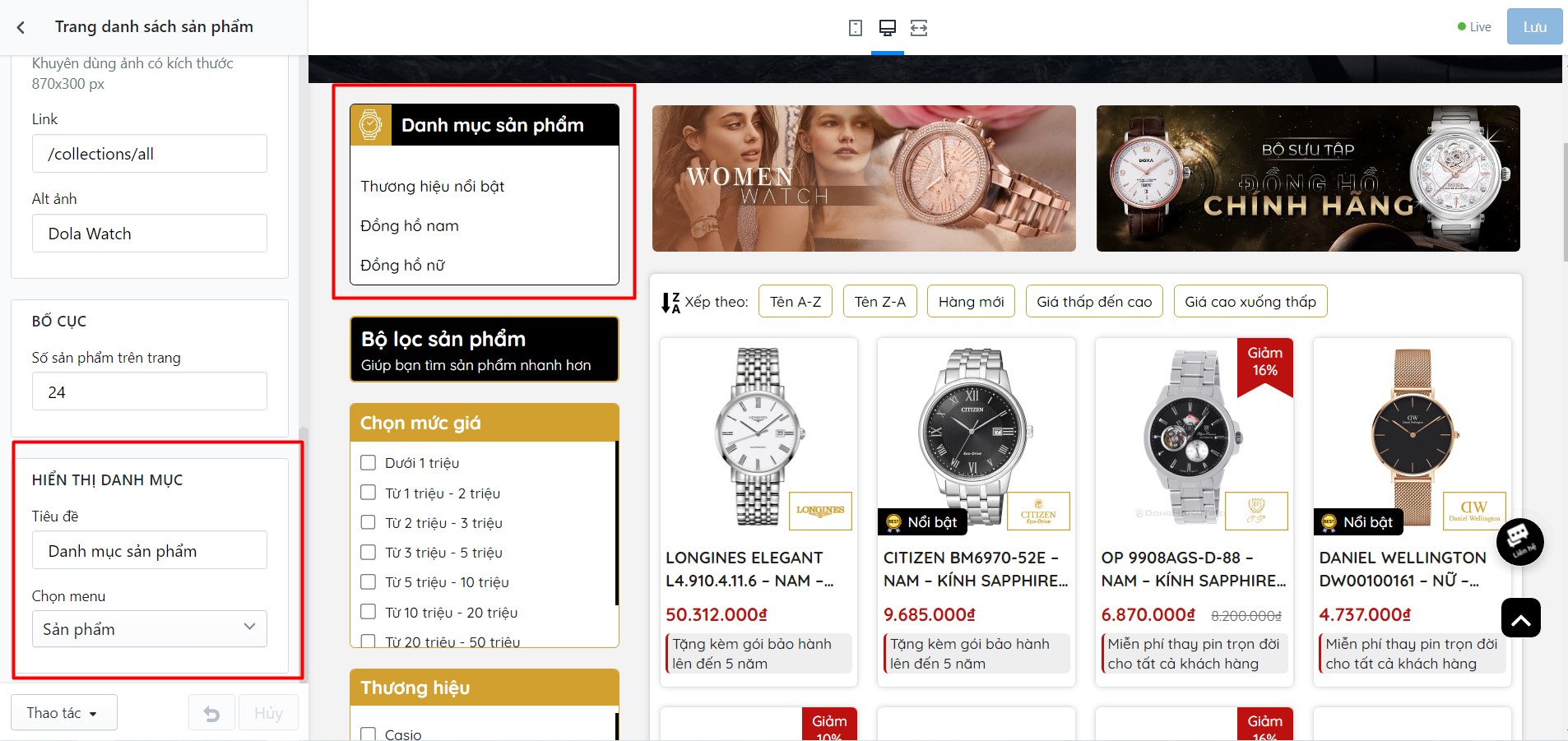Open the Chọn menu Sản phẩm dropdown

(x=150, y=629)
